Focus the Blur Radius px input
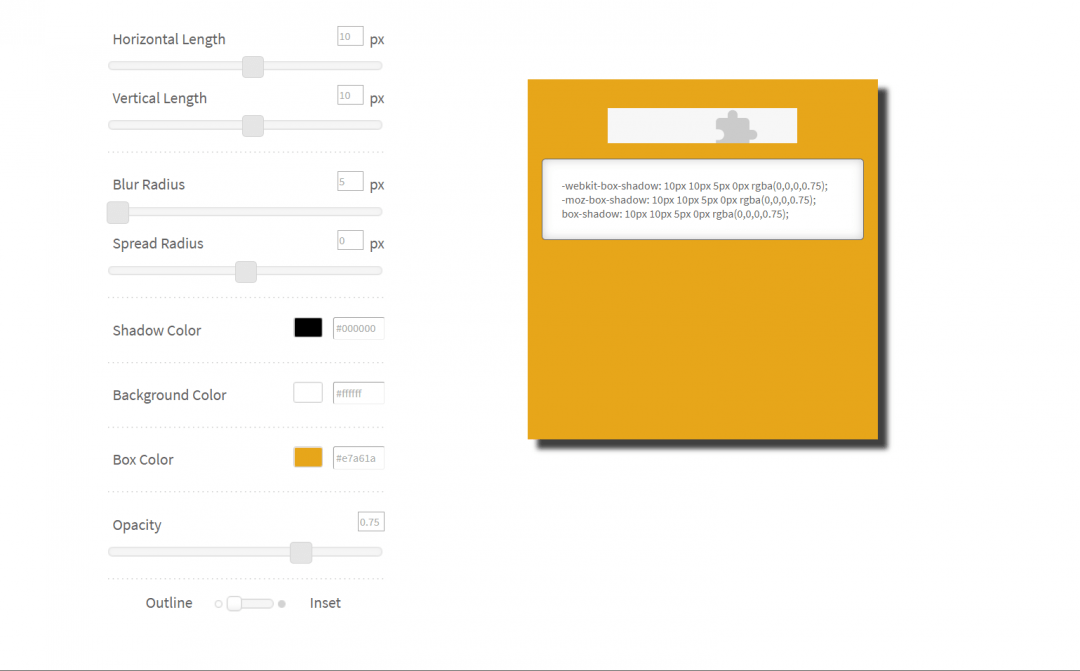The height and width of the screenshot is (671, 1080). click(x=350, y=182)
